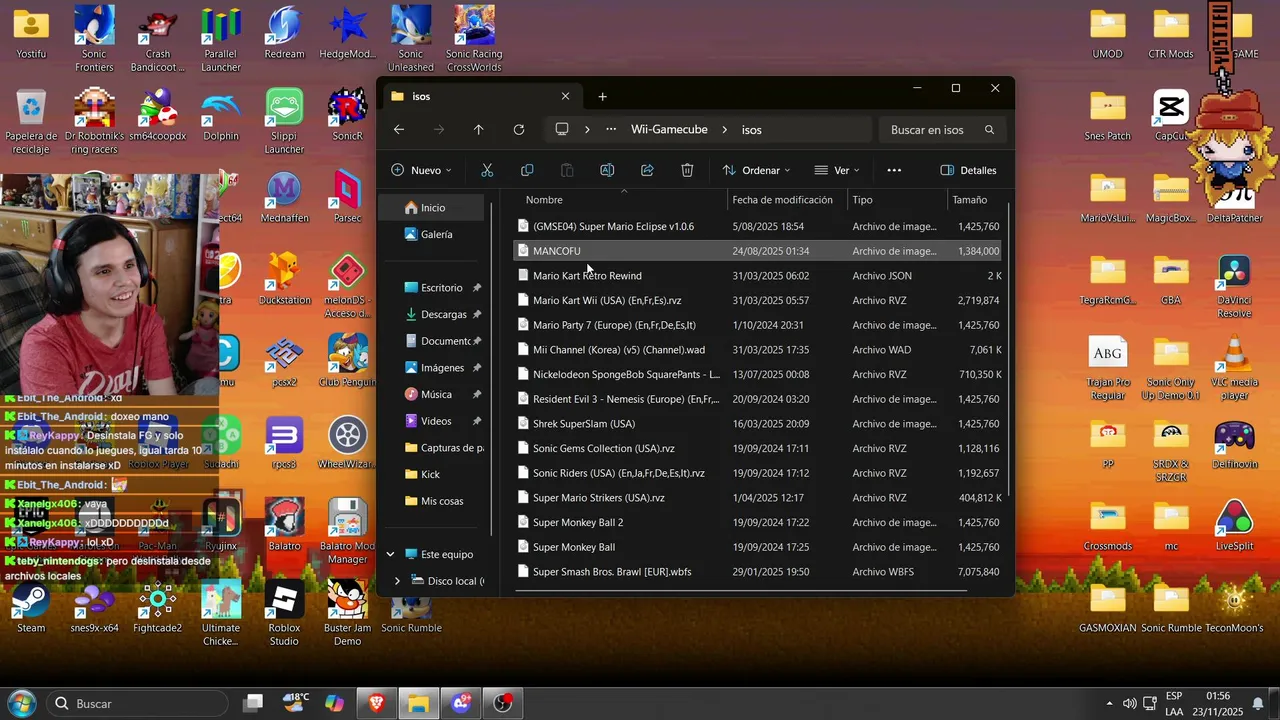Click the Windows Start button

[22, 704]
